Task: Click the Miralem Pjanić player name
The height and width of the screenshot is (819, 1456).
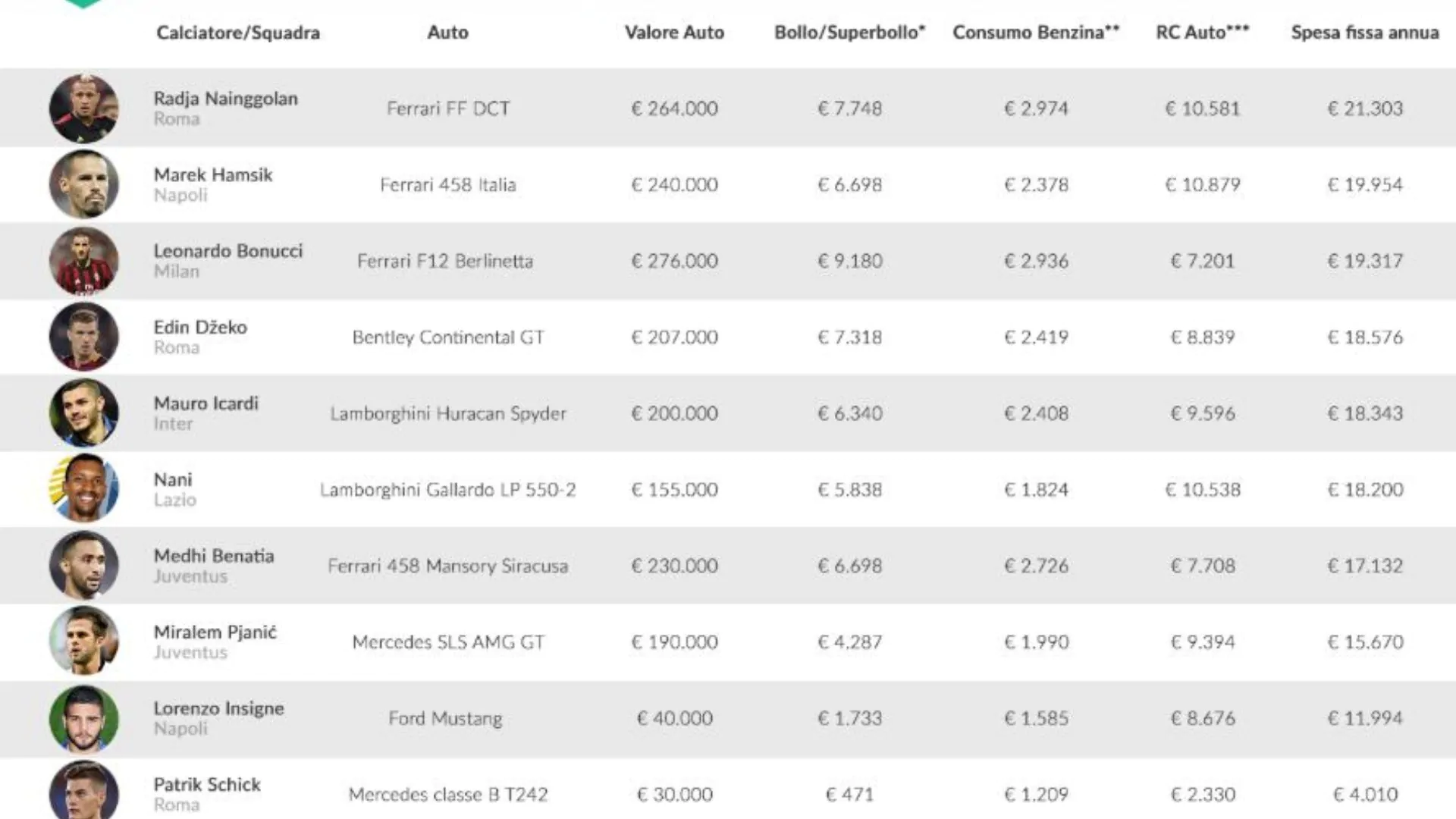Action: [x=215, y=632]
